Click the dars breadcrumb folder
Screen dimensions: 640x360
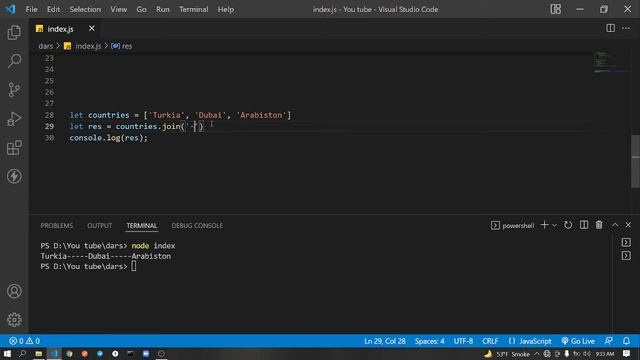pyautogui.click(x=45, y=46)
